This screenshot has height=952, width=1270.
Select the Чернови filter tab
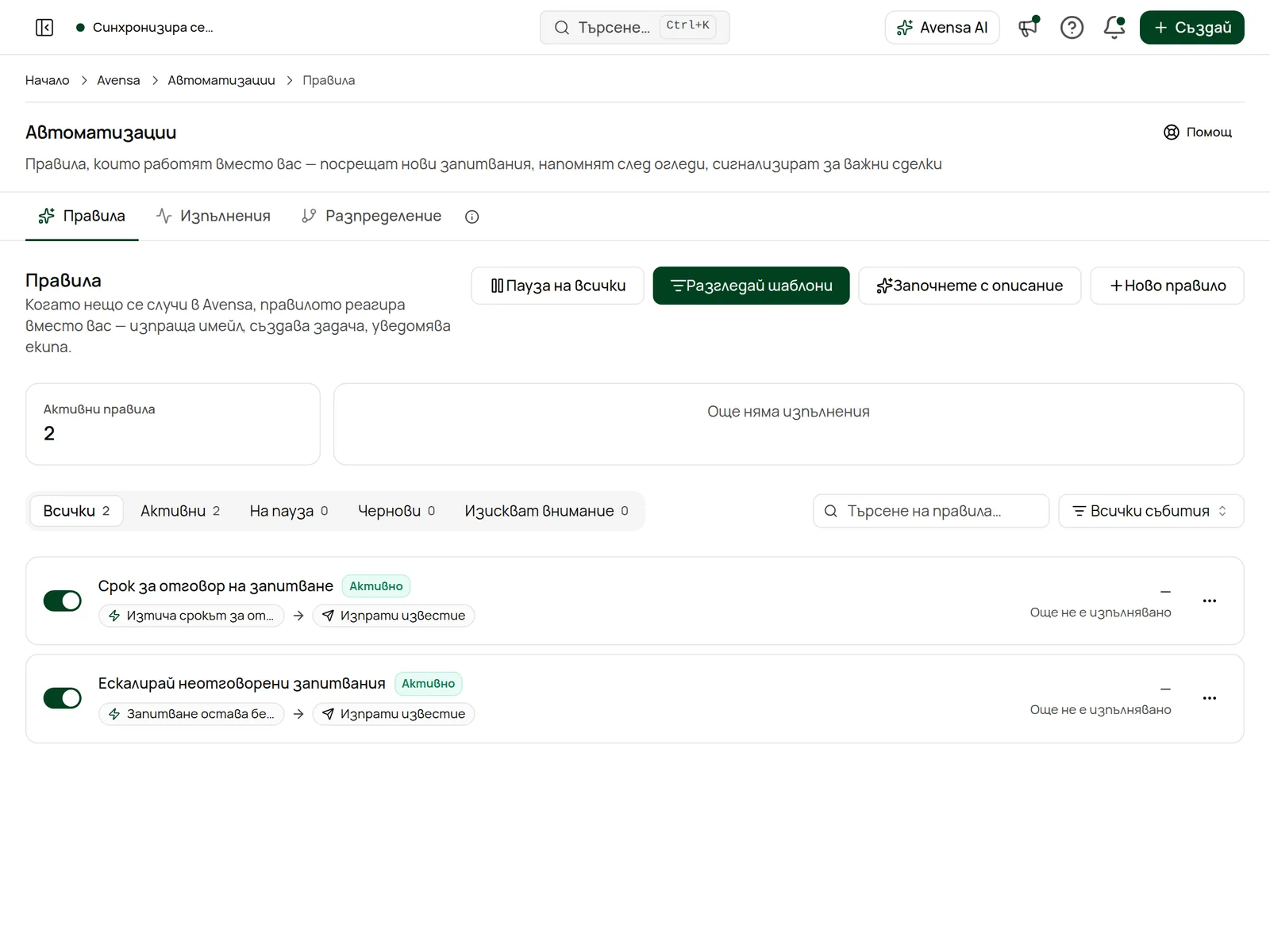pos(397,511)
